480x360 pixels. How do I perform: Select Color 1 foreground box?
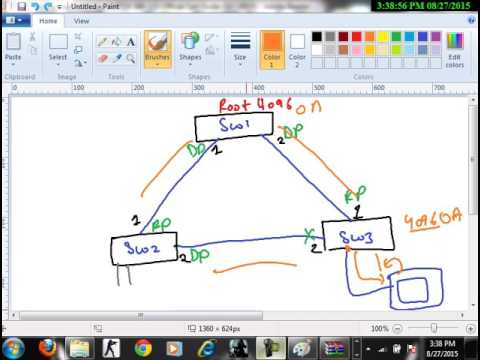click(x=272, y=50)
